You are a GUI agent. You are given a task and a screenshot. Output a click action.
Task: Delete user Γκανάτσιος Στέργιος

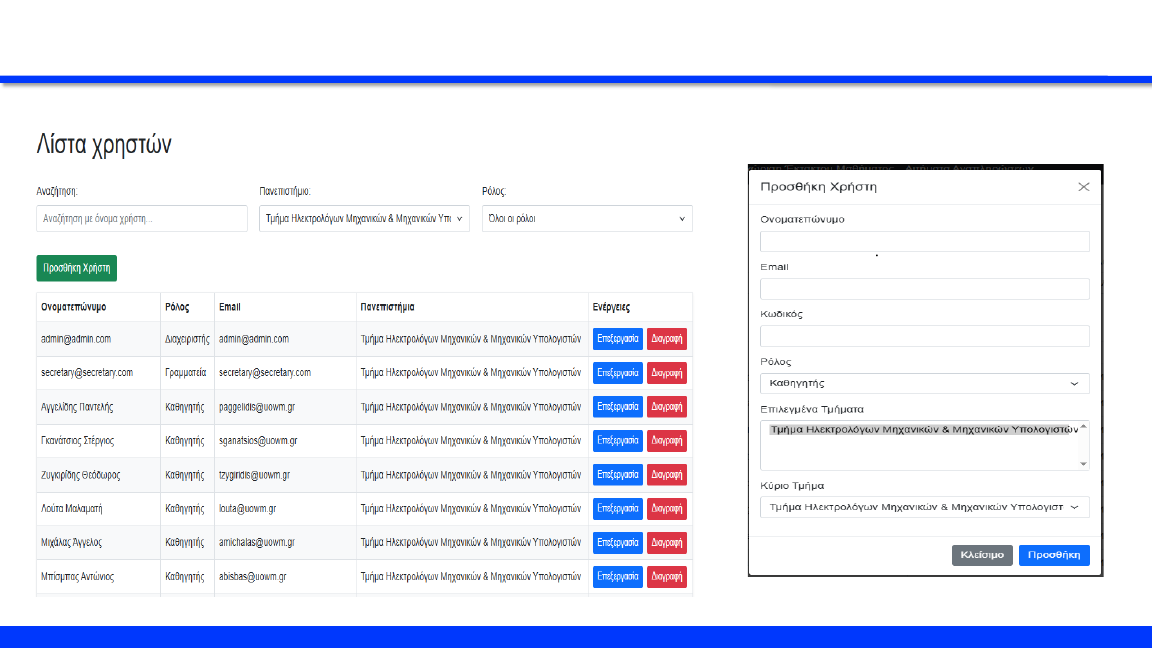[667, 441]
